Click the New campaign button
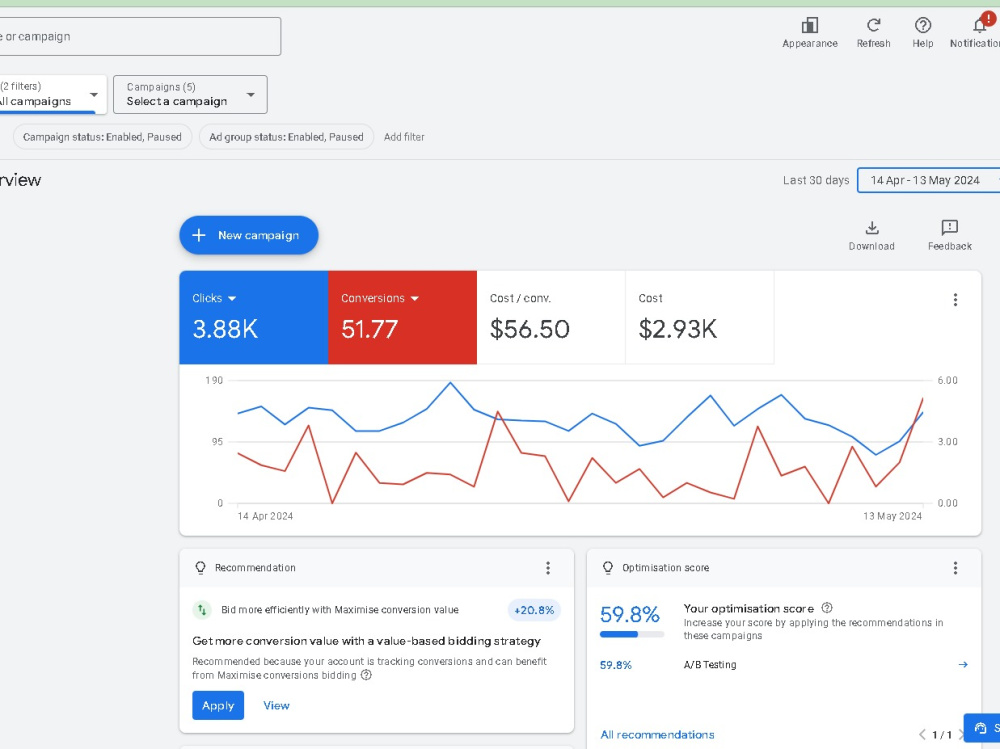This screenshot has height=749, width=1000. 249,235
